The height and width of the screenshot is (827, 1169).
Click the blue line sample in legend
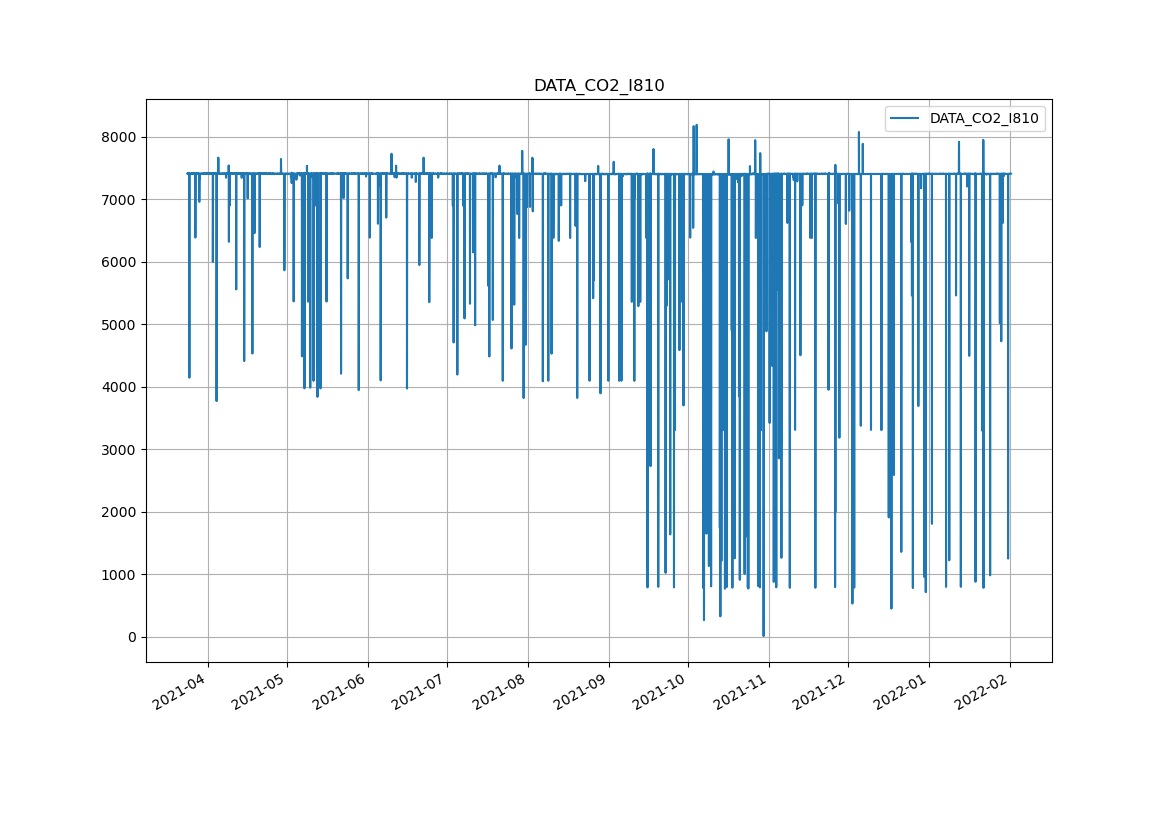pos(907,118)
